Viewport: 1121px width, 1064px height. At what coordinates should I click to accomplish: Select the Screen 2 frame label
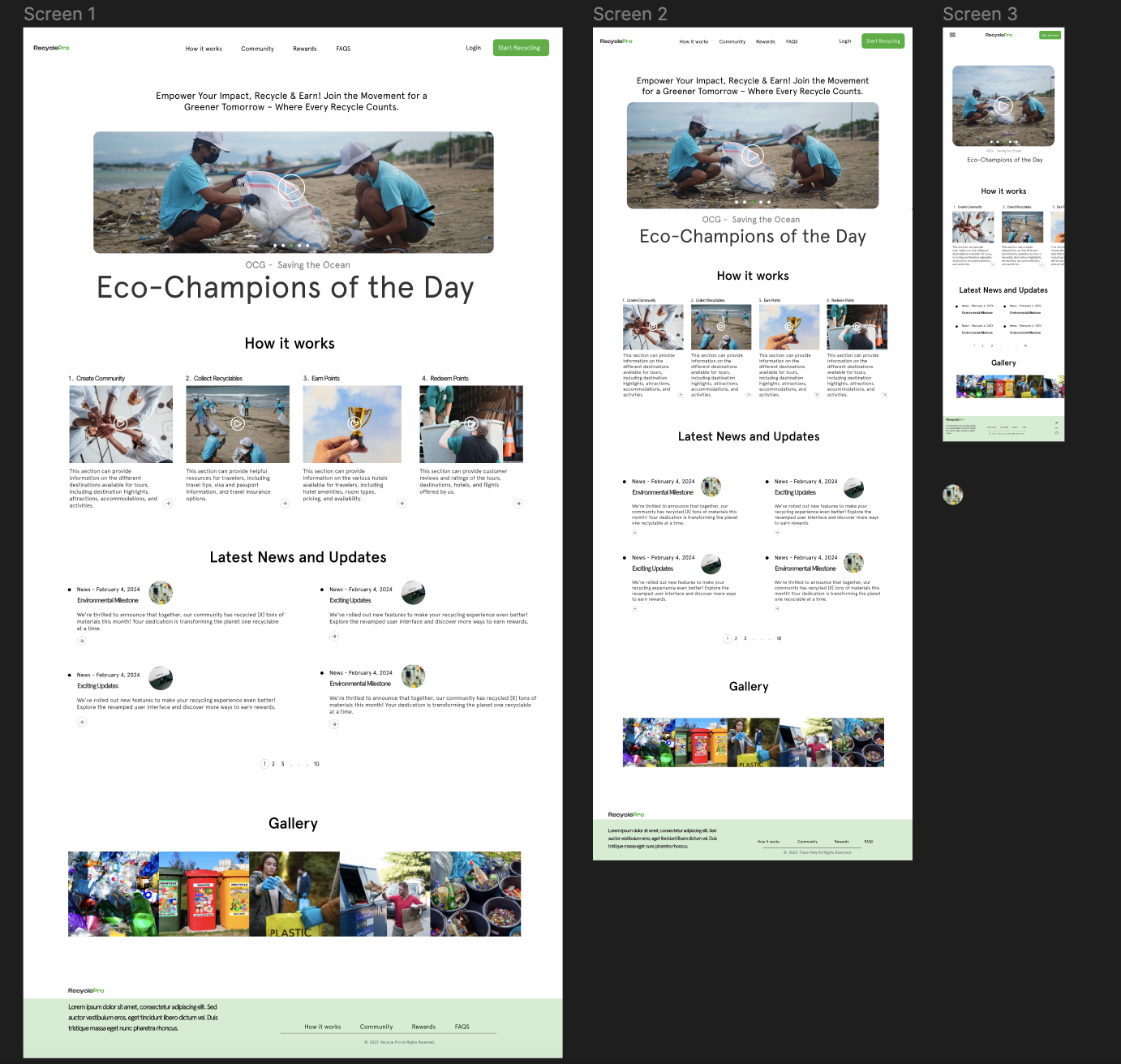630,14
